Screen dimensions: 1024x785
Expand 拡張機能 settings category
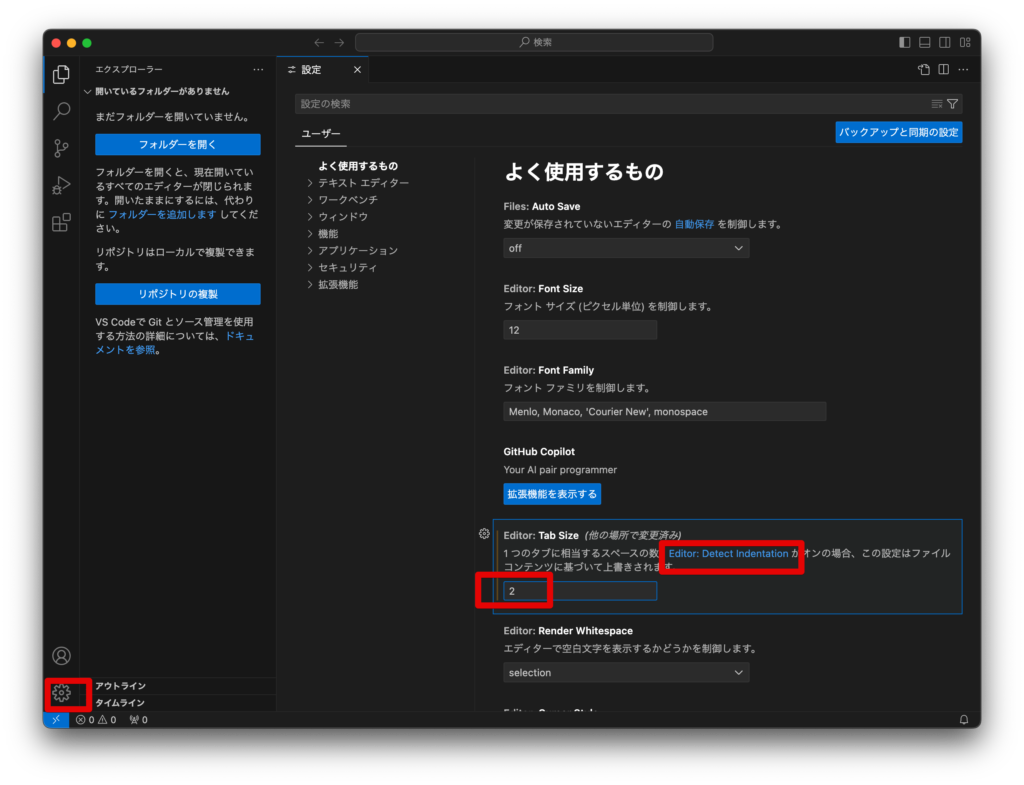332,285
